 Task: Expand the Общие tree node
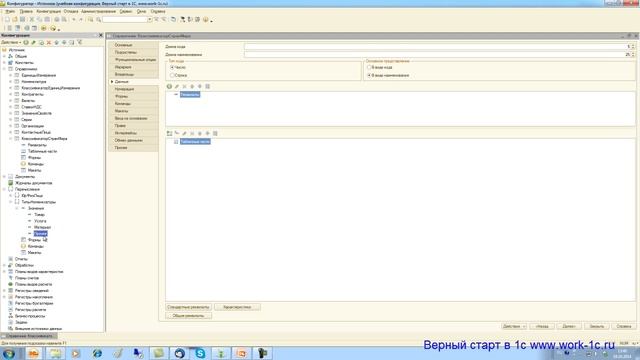coord(4,56)
